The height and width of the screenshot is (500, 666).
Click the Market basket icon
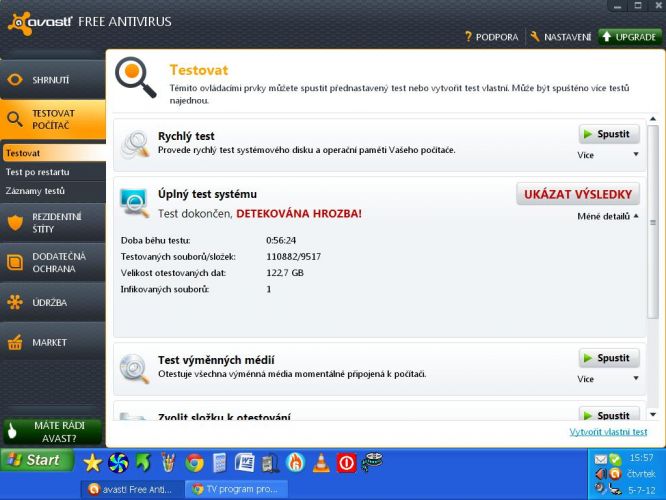(x=15, y=342)
